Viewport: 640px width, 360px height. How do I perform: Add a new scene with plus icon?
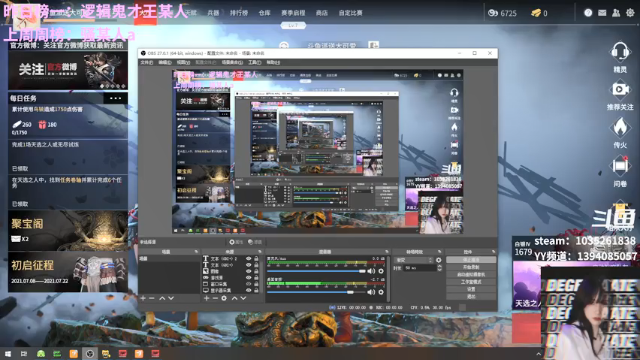pyautogui.click(x=143, y=298)
